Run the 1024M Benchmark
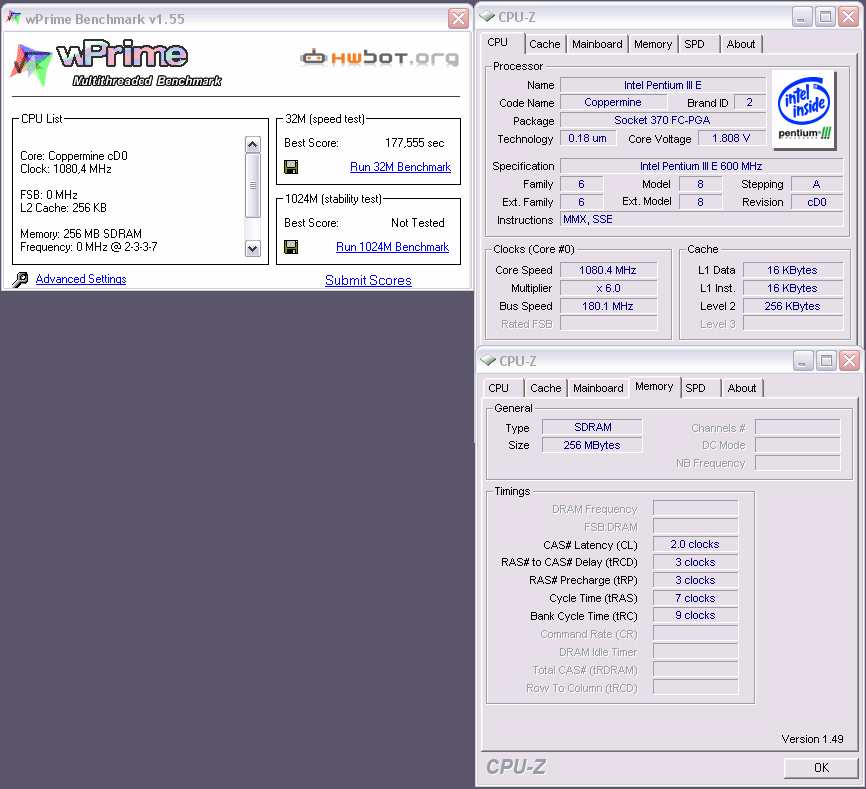 [392, 247]
